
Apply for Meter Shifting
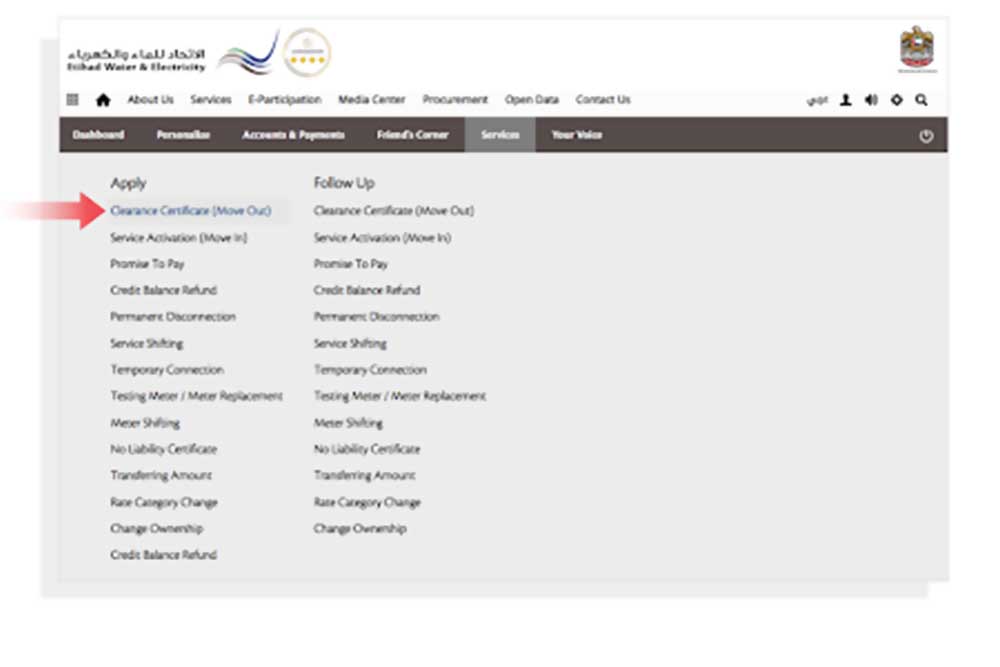point(145,423)
